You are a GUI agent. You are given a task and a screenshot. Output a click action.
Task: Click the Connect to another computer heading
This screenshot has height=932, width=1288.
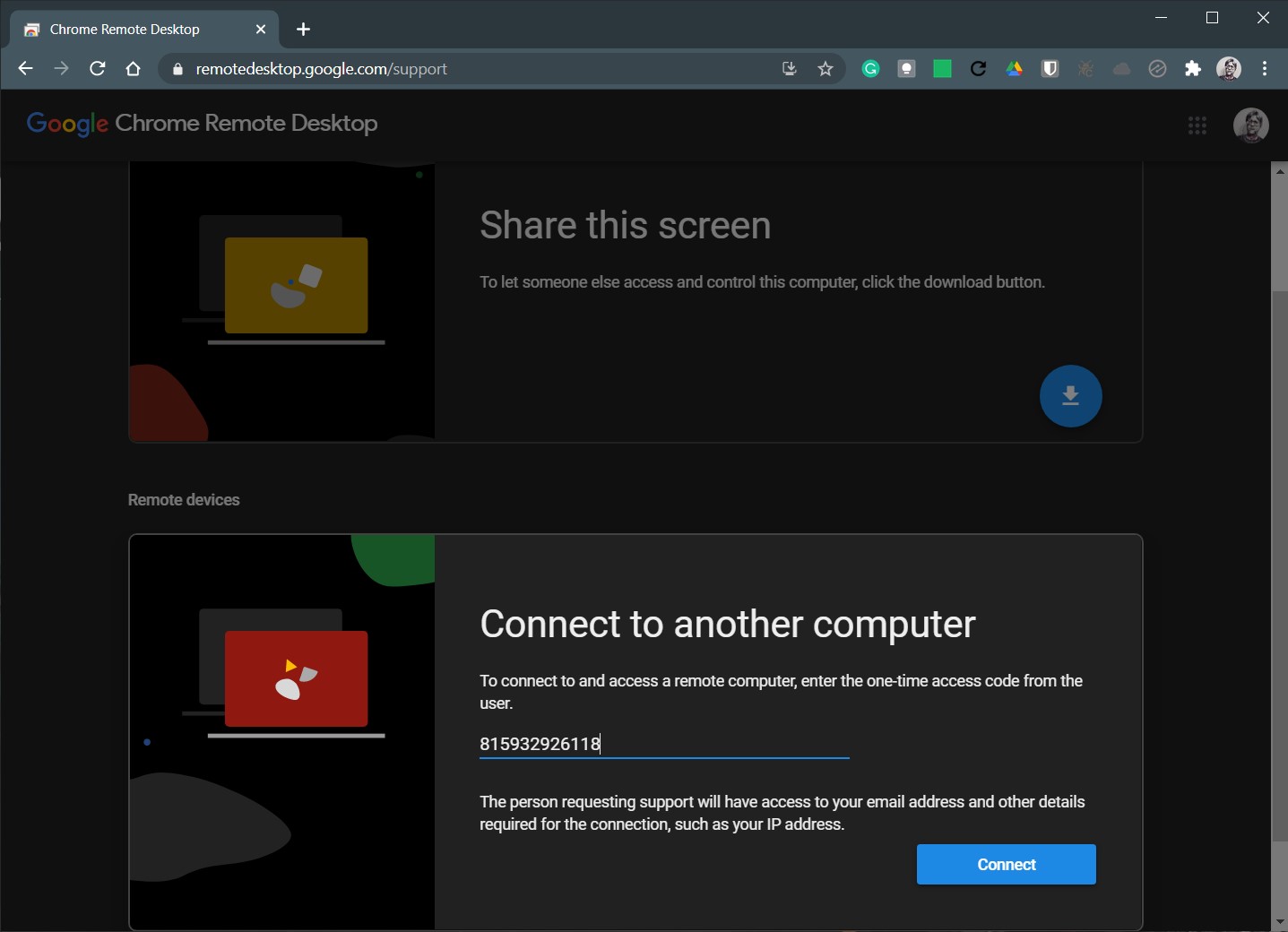[727, 625]
